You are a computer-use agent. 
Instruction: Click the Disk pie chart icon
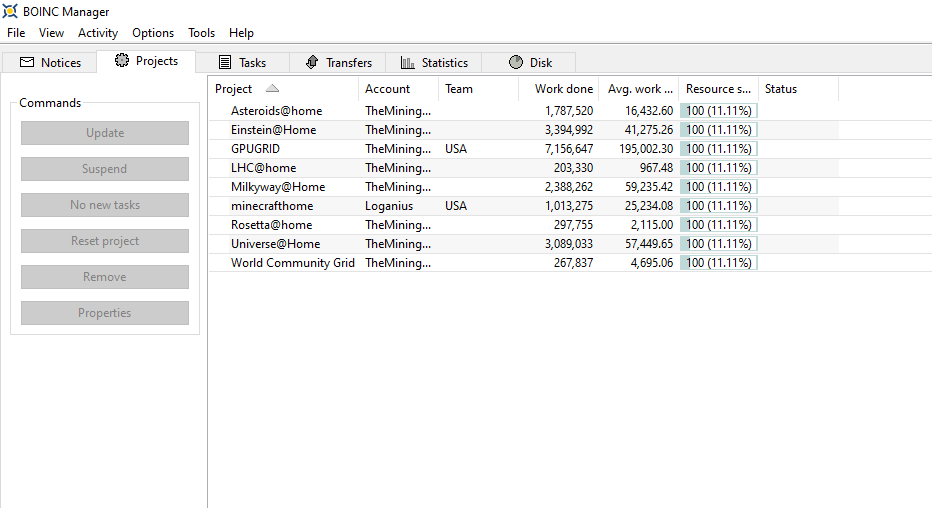516,62
